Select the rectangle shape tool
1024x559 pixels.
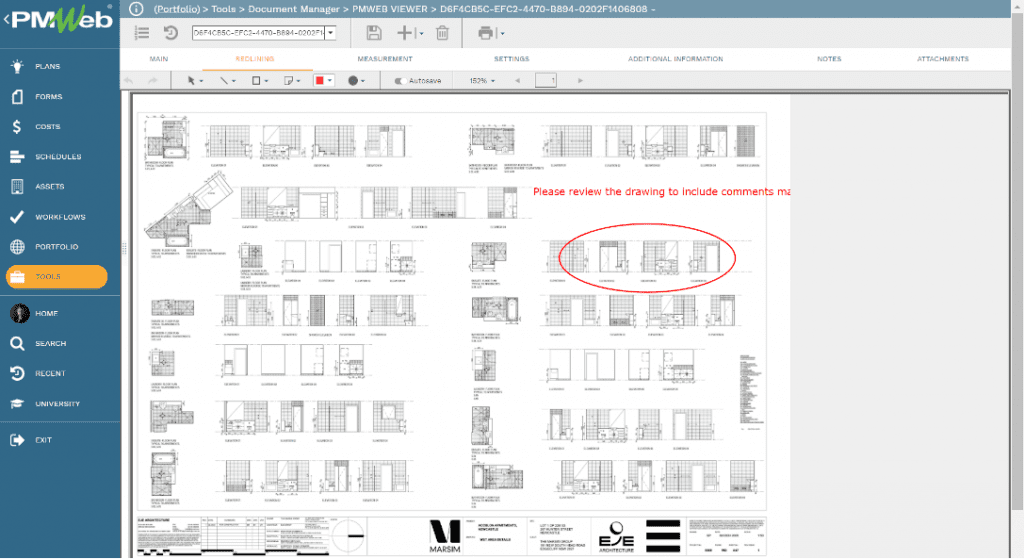(256, 80)
